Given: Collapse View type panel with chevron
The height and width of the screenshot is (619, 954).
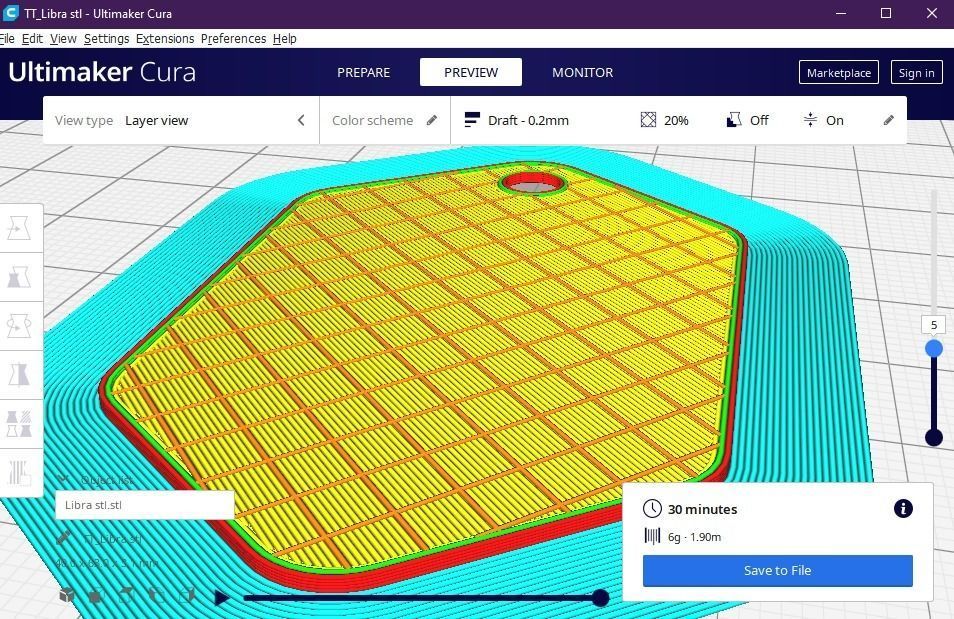Looking at the screenshot, I should [x=301, y=120].
